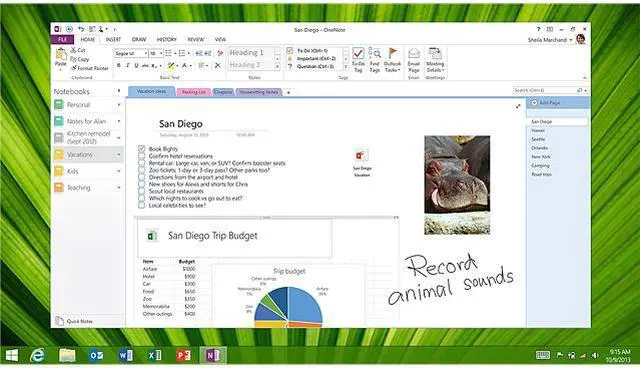Screen dimensions: 640x368
Task: Switch to the HISTORY ribbon tab
Action: point(167,40)
